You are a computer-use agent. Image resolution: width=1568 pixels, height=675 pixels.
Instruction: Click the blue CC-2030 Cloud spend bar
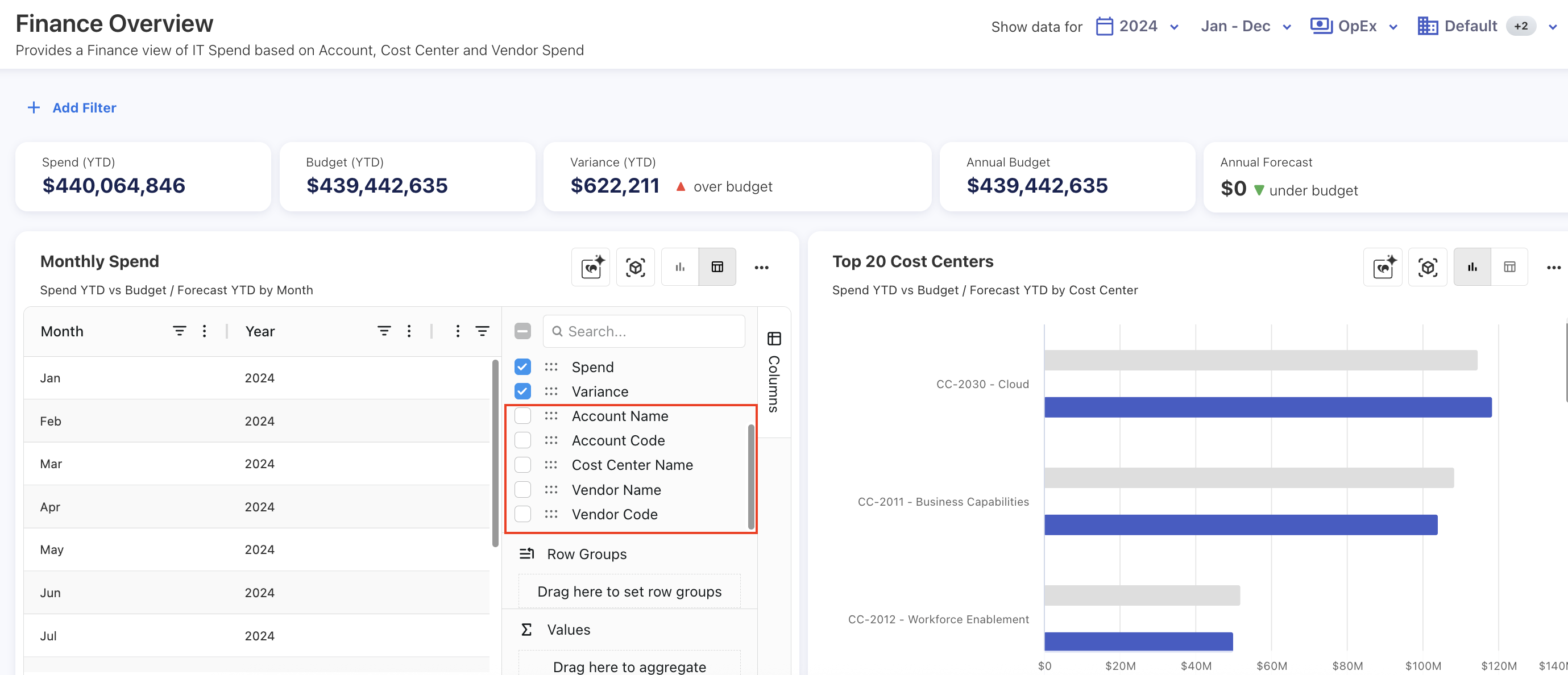(1267, 407)
